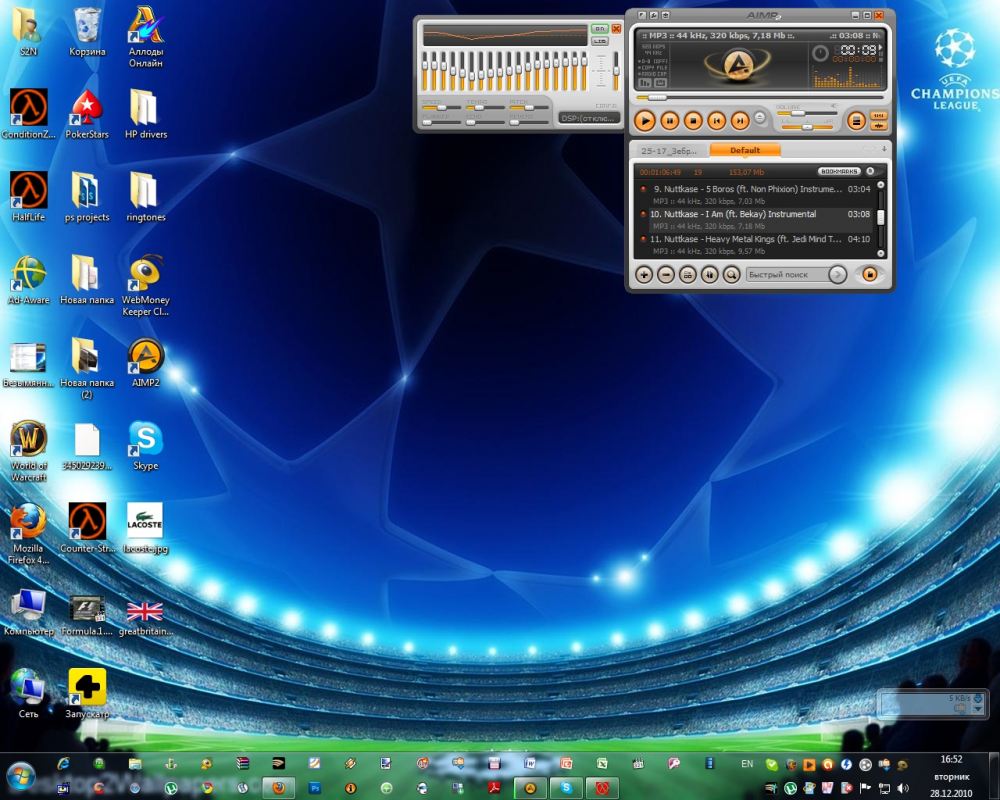Open the ringtones folder
Screen dimensions: 1000x800
(145, 197)
